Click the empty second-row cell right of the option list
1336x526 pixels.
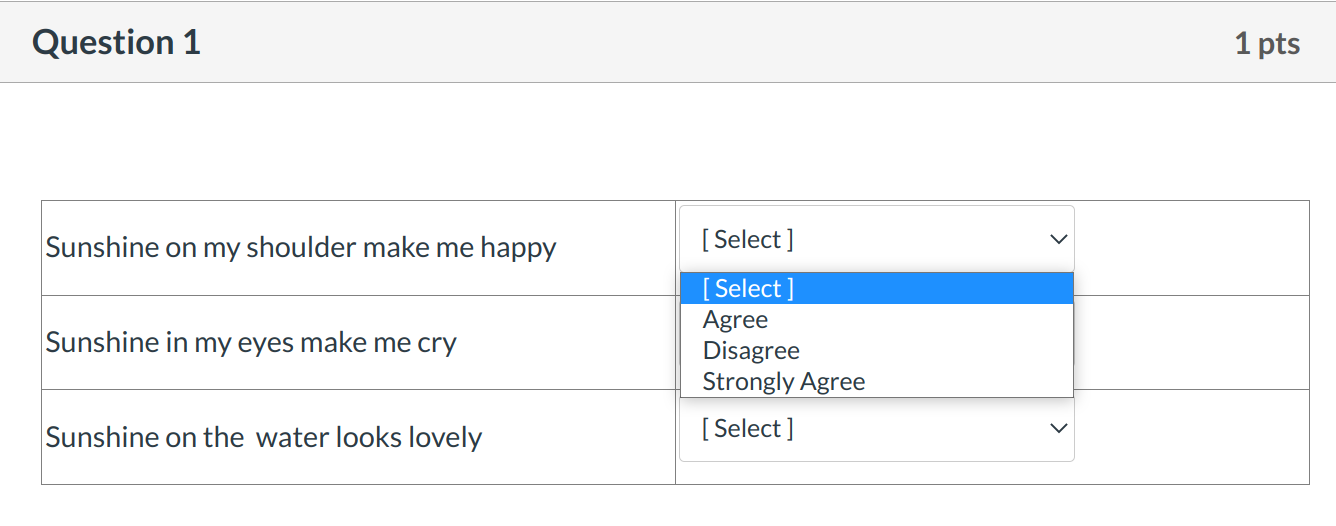[x=1190, y=343]
